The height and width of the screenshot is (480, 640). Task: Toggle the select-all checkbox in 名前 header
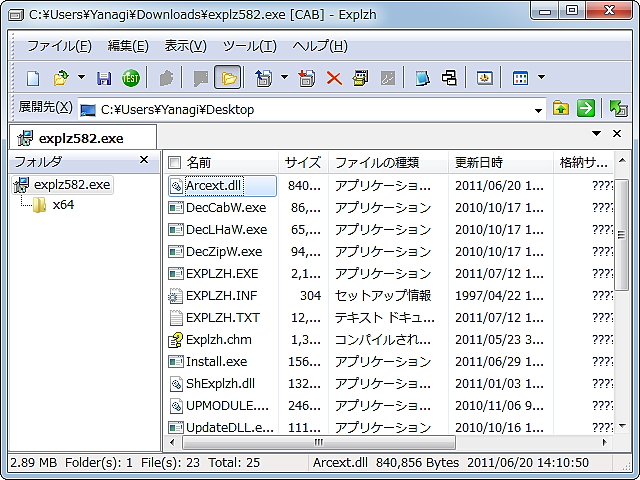click(x=174, y=162)
